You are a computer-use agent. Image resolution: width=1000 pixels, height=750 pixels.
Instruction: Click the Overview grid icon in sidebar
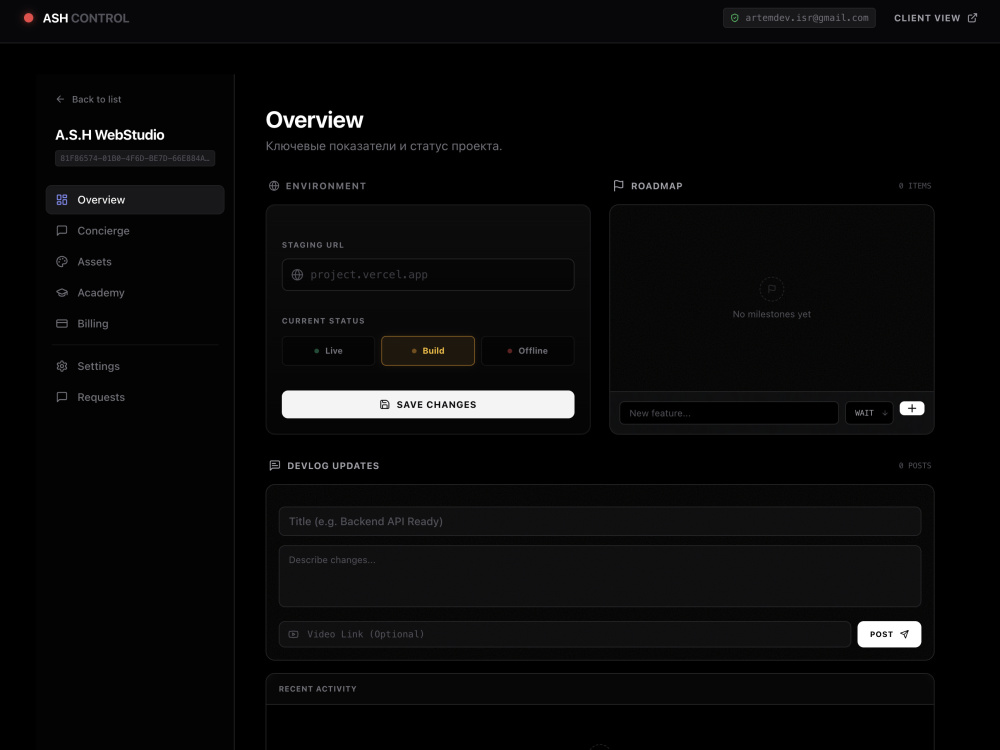(x=62, y=200)
